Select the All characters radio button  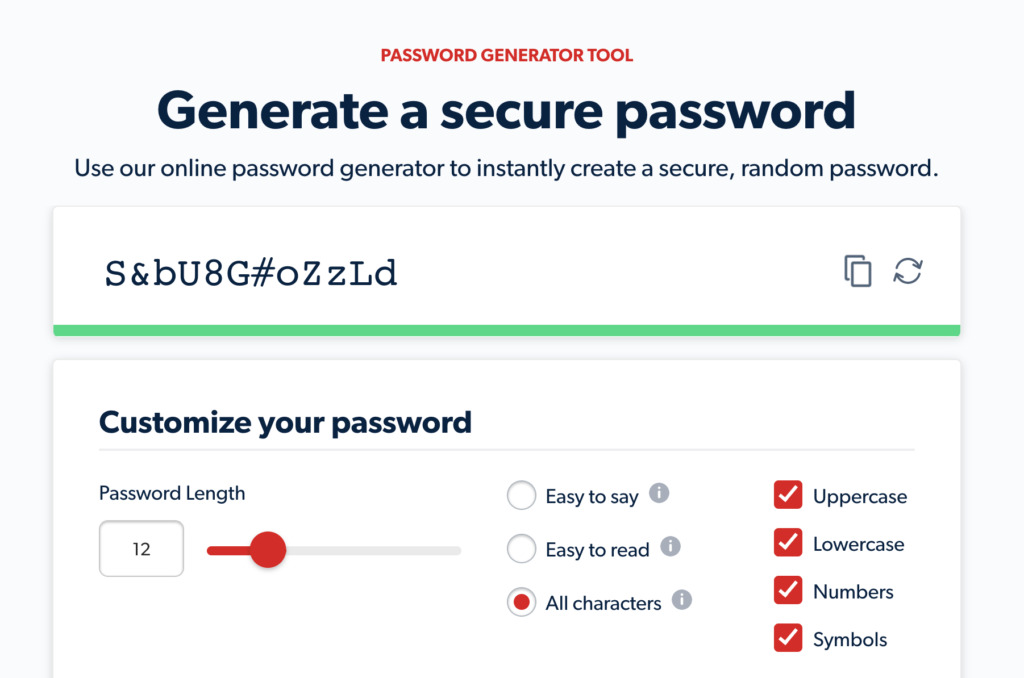521,602
